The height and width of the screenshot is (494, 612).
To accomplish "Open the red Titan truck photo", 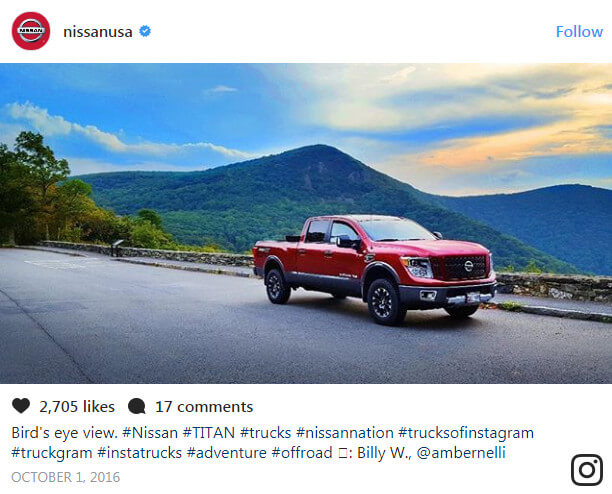I will click(x=374, y=266).
